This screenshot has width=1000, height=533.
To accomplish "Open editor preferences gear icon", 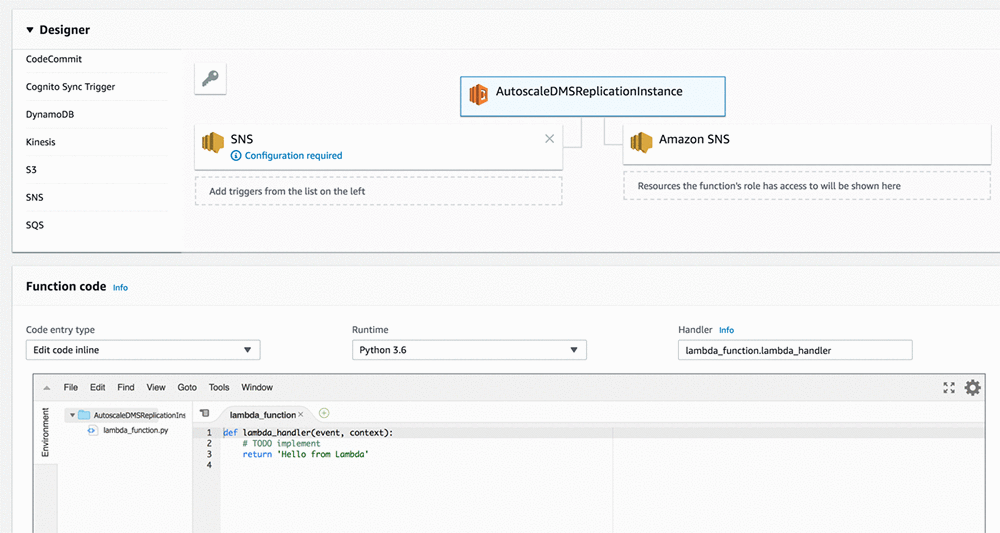I will pos(973,388).
